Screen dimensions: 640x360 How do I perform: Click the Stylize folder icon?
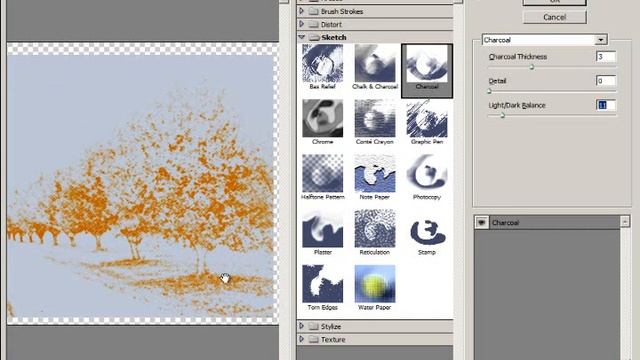pyautogui.click(x=313, y=327)
